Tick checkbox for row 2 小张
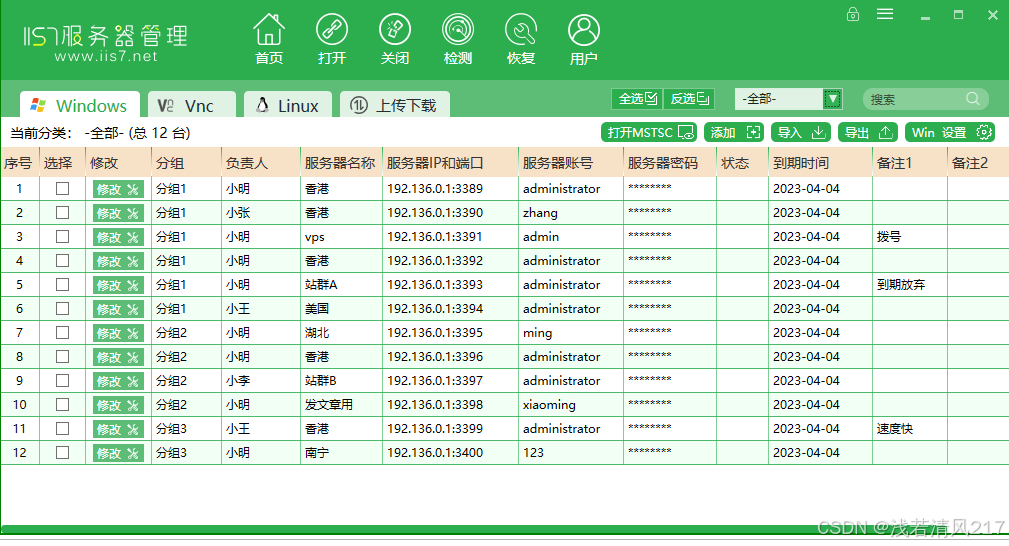This screenshot has width=1009, height=546. 62,212
